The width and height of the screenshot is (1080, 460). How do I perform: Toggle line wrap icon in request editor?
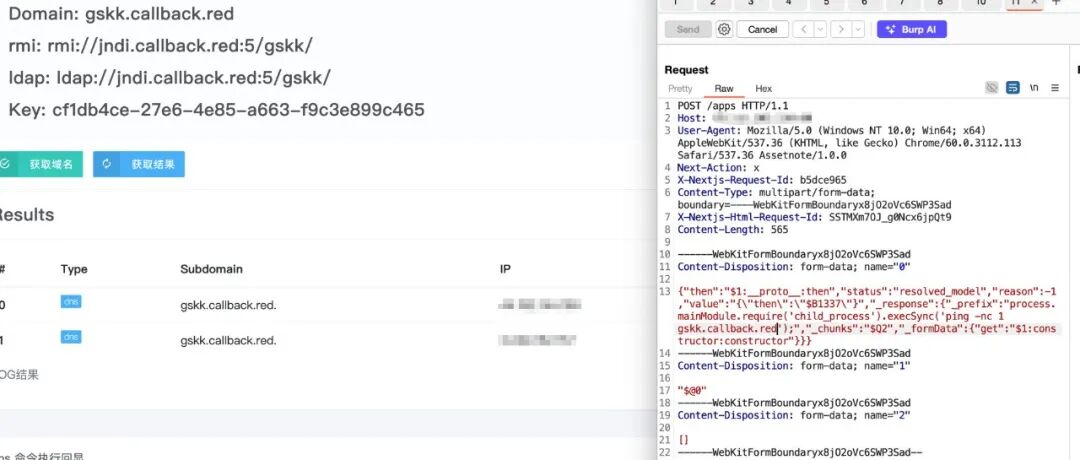click(1012, 87)
